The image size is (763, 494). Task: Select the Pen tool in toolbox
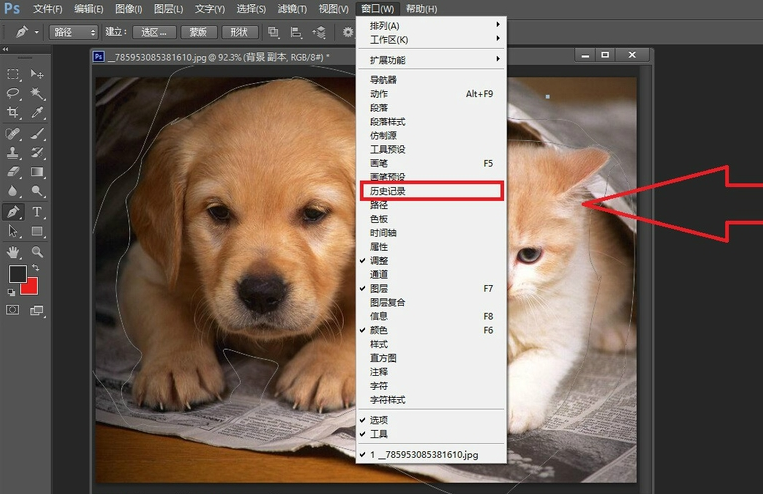coord(13,212)
